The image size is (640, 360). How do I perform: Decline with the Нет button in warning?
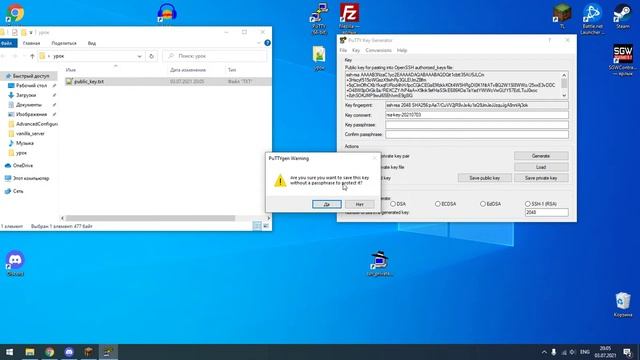click(x=359, y=204)
